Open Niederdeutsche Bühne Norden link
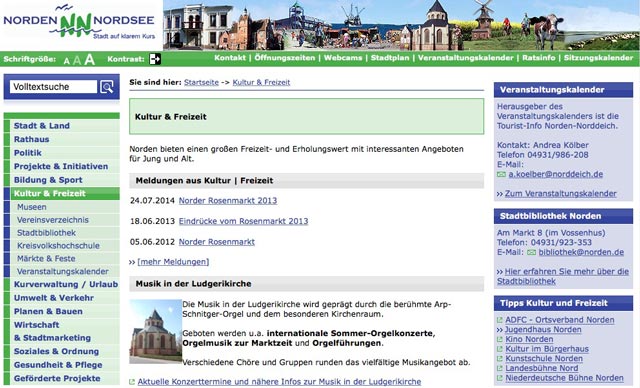This screenshot has height=388, width=640. (564, 378)
